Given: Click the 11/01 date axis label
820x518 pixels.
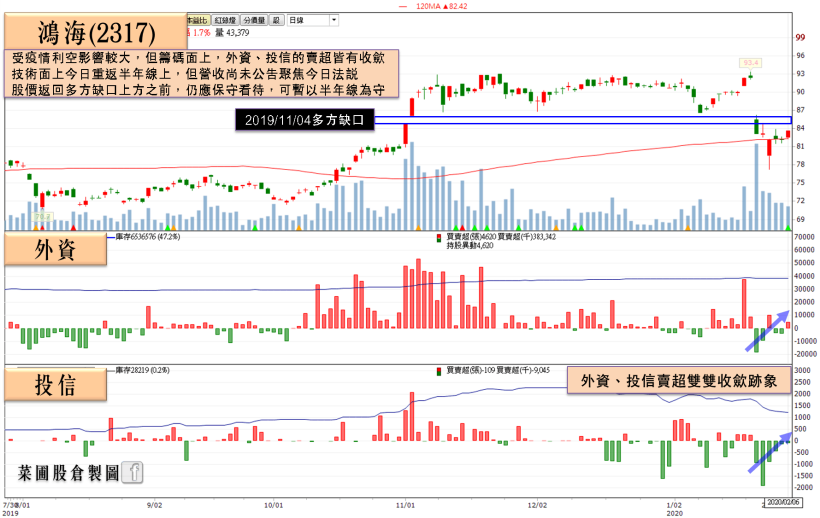Looking at the screenshot, I should pos(405,505).
